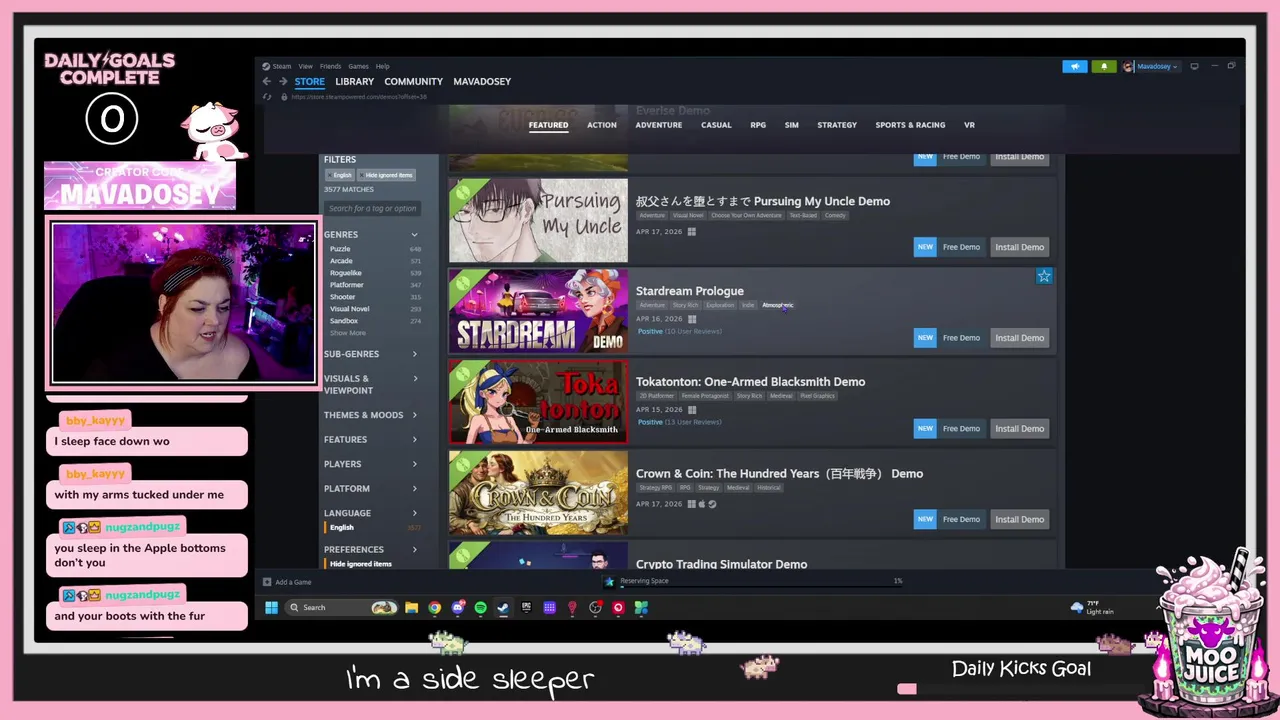Filter by the Roguelike genre
This screenshot has width=1280, height=720.
coord(375,273)
